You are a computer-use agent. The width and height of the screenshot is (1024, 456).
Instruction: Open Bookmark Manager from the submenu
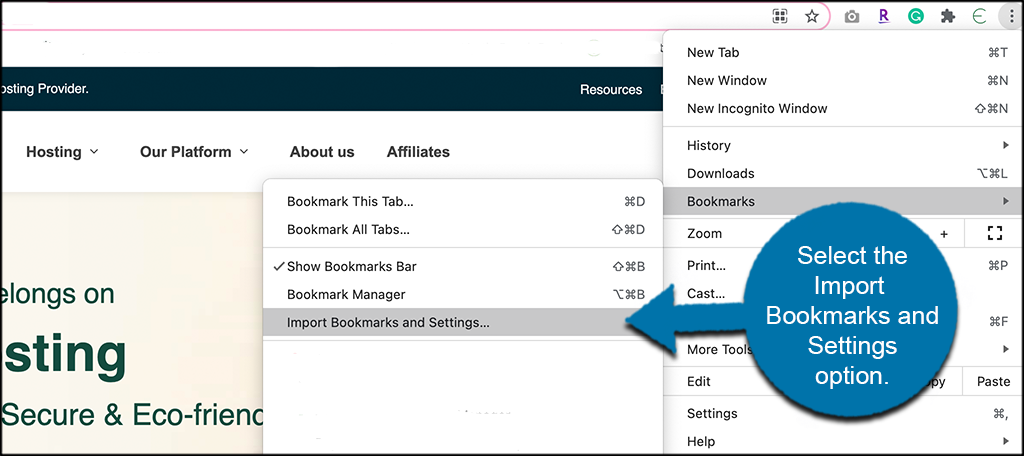tap(346, 295)
